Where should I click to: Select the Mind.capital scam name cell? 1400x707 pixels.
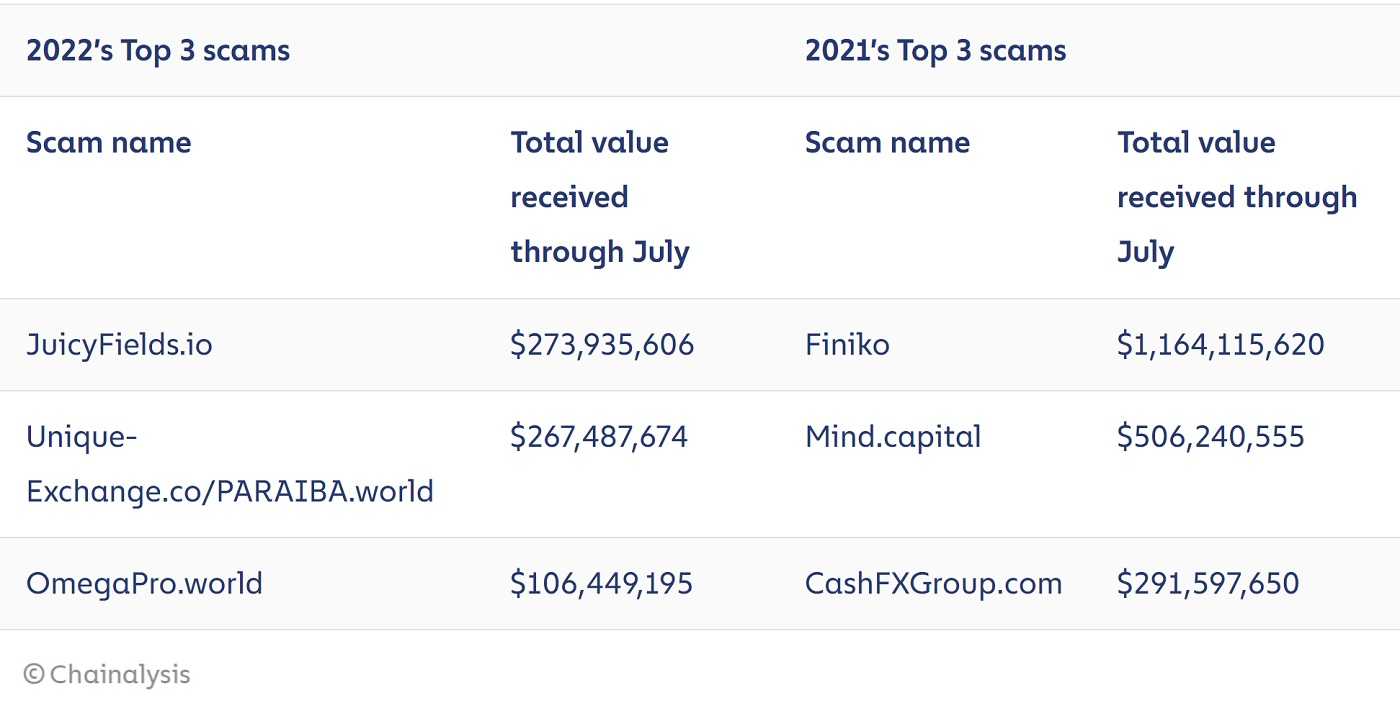point(893,437)
